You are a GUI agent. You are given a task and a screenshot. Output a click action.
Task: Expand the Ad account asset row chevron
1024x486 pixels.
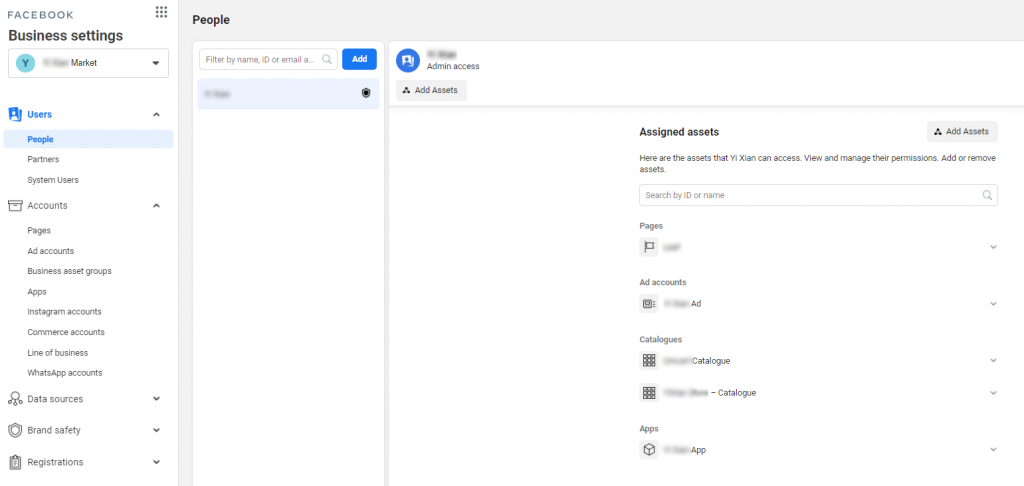(x=993, y=304)
